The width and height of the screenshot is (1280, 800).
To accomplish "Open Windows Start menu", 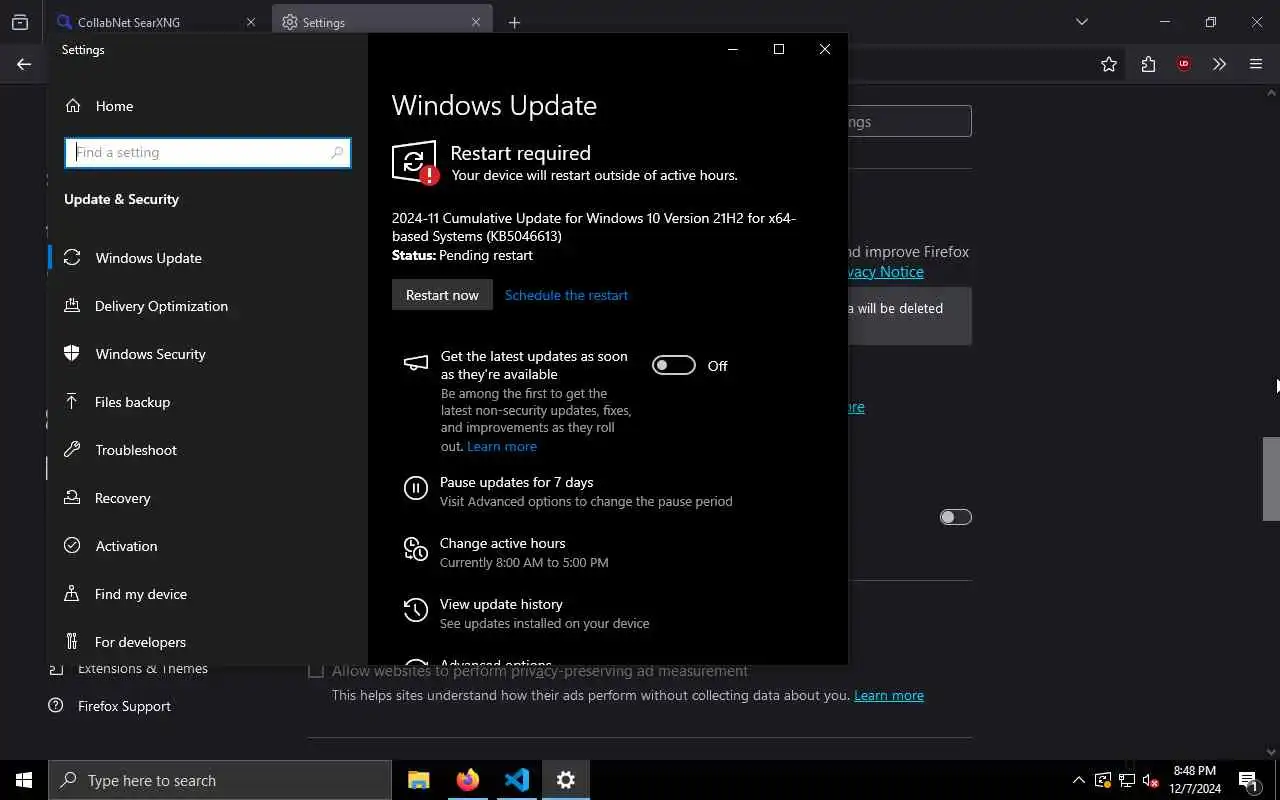I will tap(24, 780).
